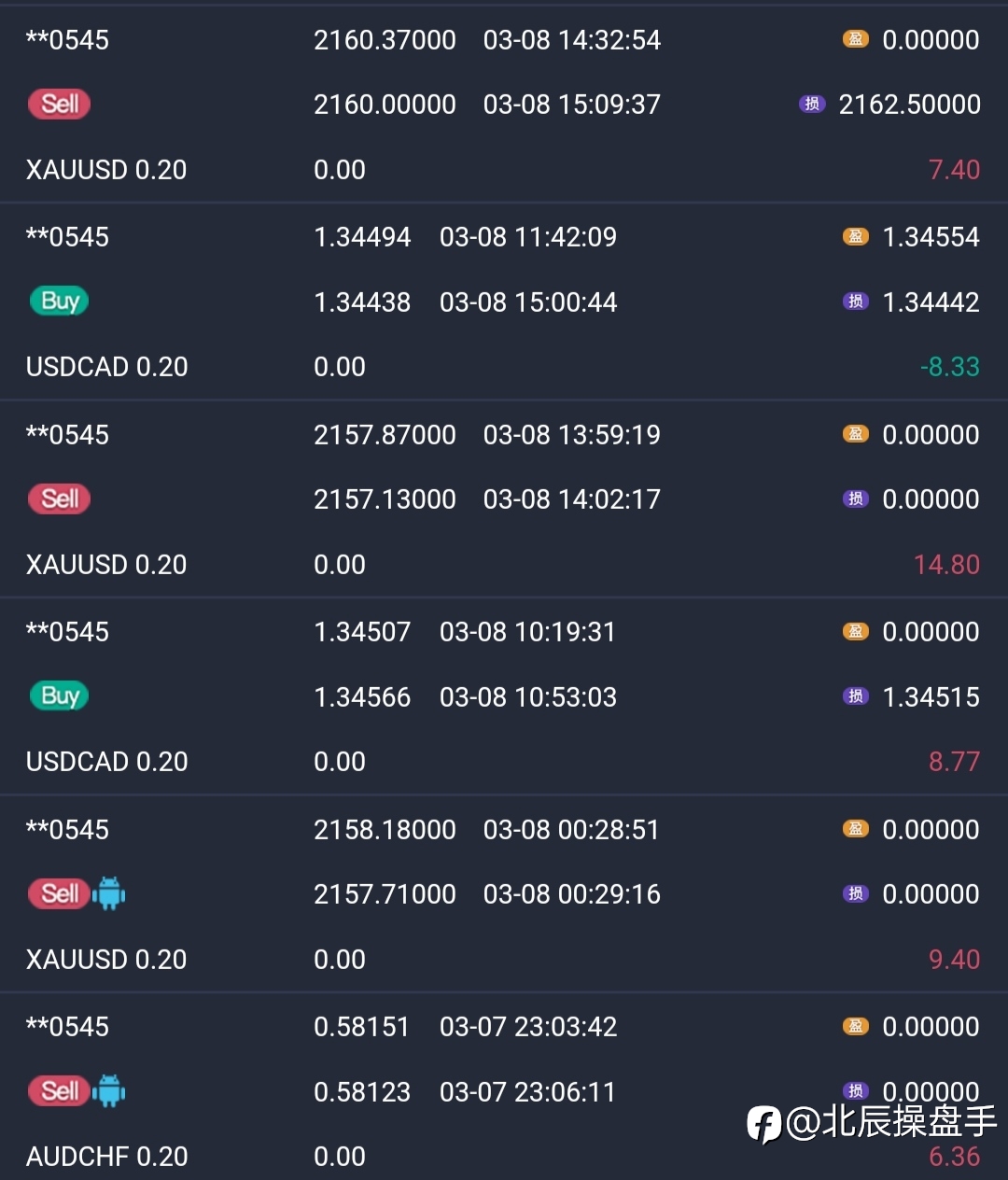Click the purple stop-loss icon beside 2162.50000
Image resolution: width=1008 pixels, height=1180 pixels.
click(811, 105)
